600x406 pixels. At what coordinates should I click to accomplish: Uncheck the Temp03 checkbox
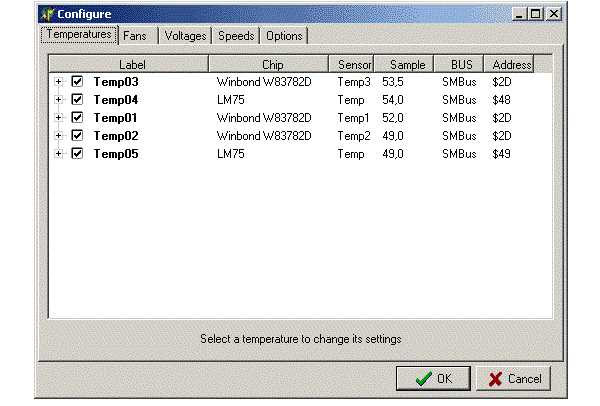click(77, 82)
